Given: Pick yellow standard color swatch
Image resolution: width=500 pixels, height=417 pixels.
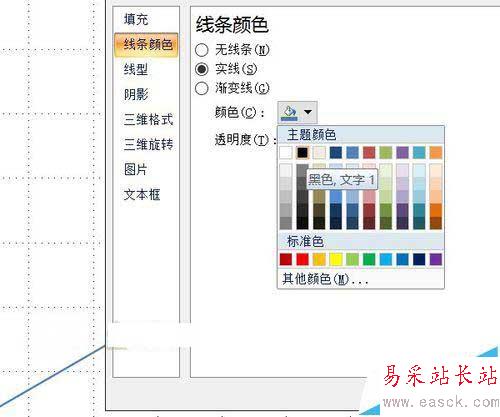Looking at the screenshot, I should click(336, 259).
